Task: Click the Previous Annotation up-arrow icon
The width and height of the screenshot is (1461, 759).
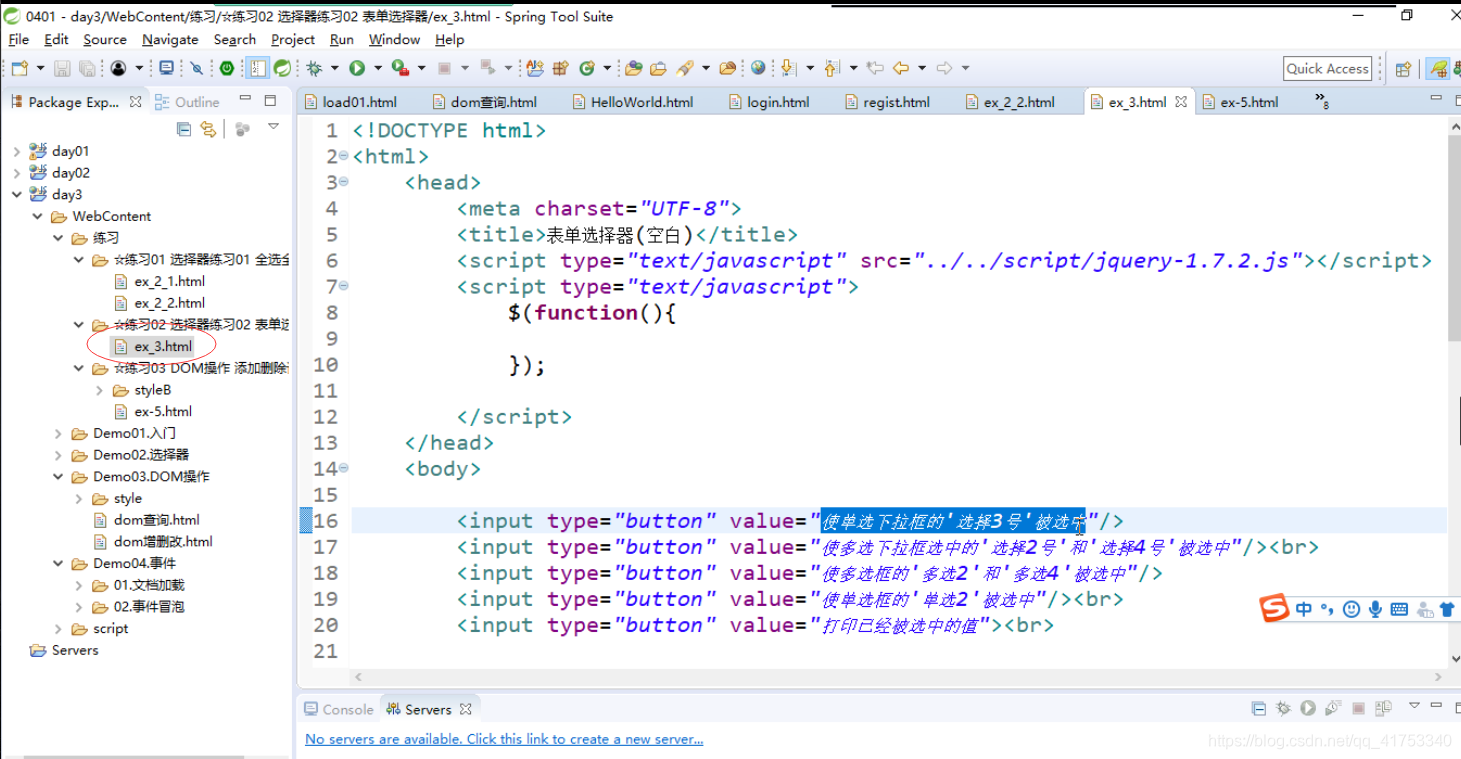Action: (x=831, y=68)
